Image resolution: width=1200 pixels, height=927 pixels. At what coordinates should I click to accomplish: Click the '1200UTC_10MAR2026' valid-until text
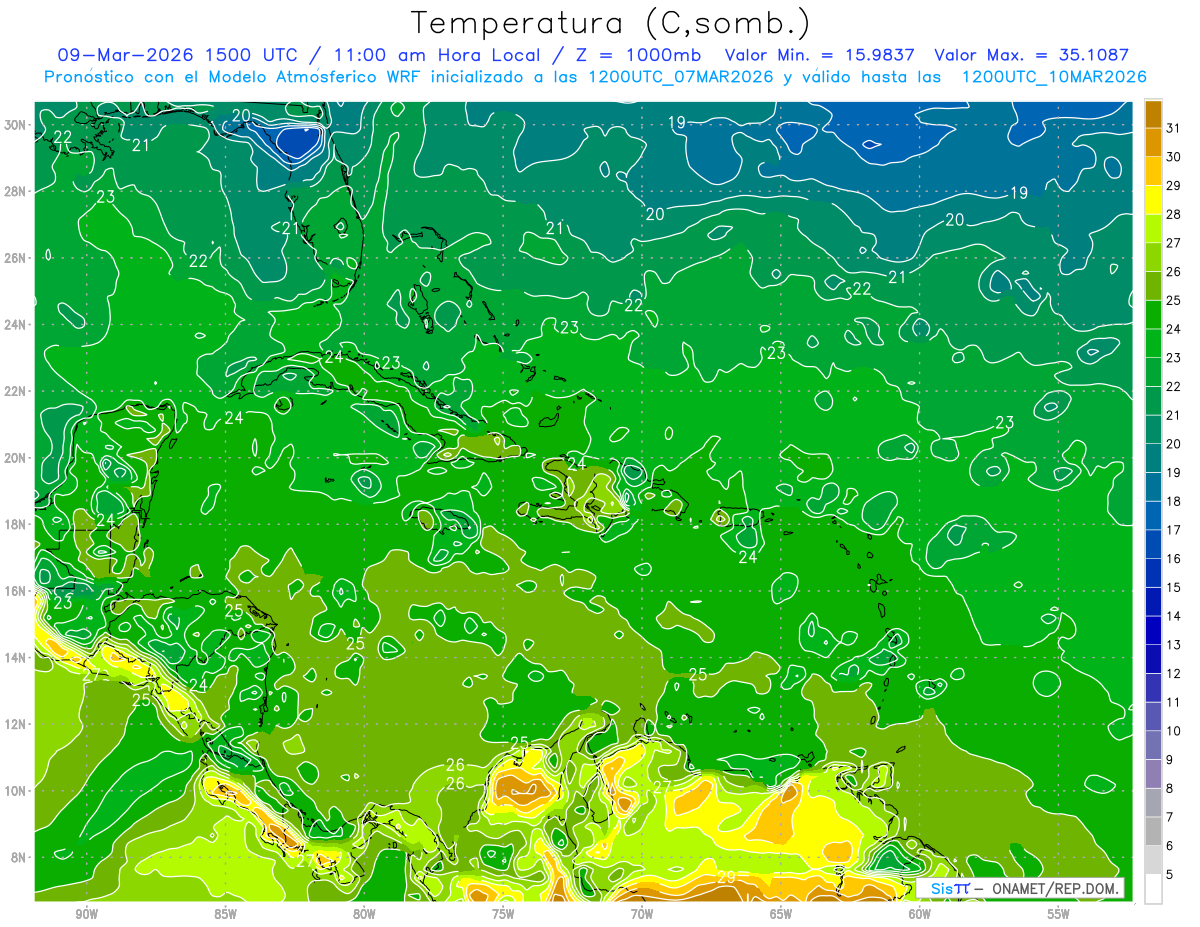click(1053, 77)
